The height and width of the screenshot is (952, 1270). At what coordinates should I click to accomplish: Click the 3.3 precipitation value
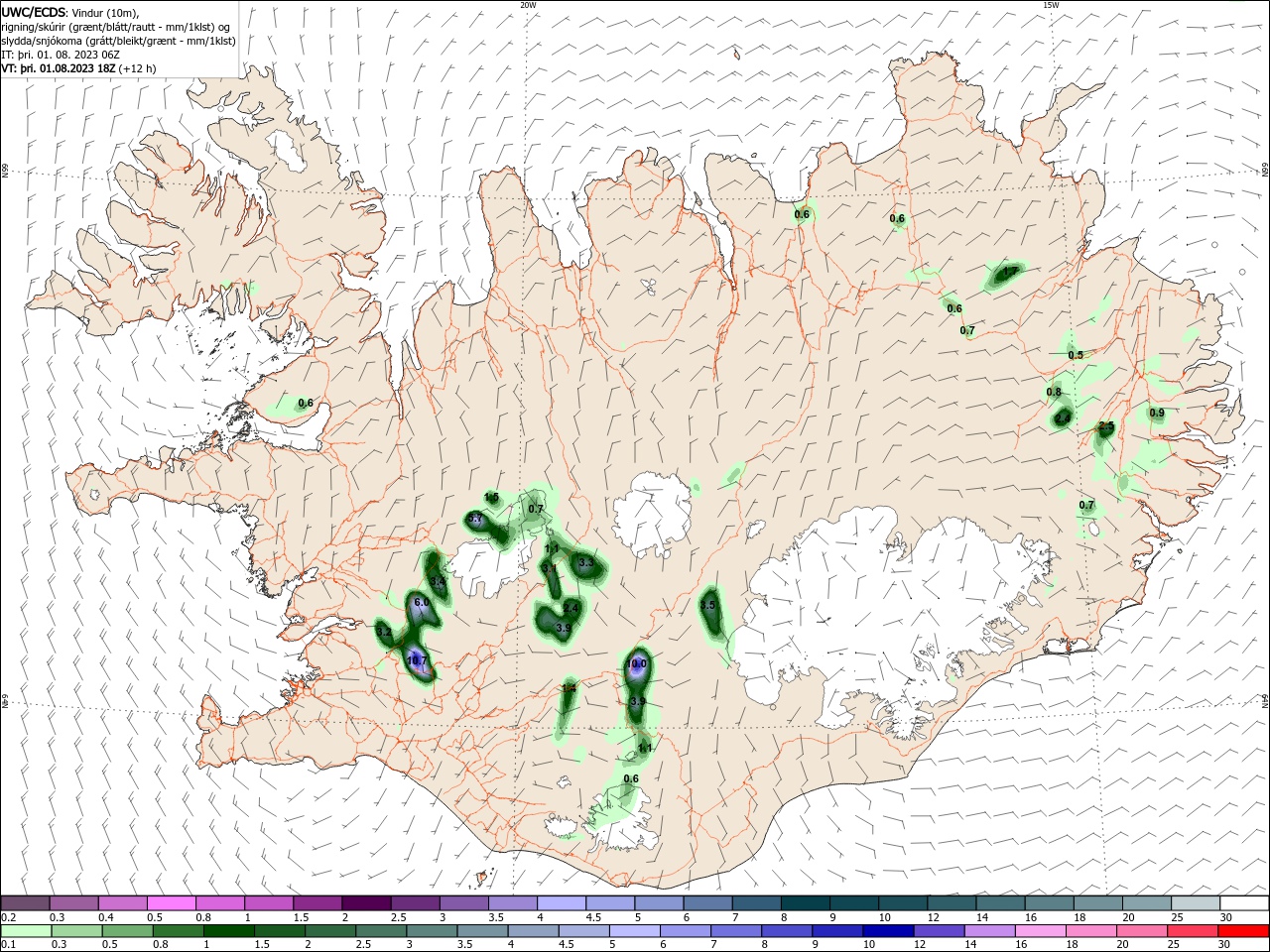(586, 563)
